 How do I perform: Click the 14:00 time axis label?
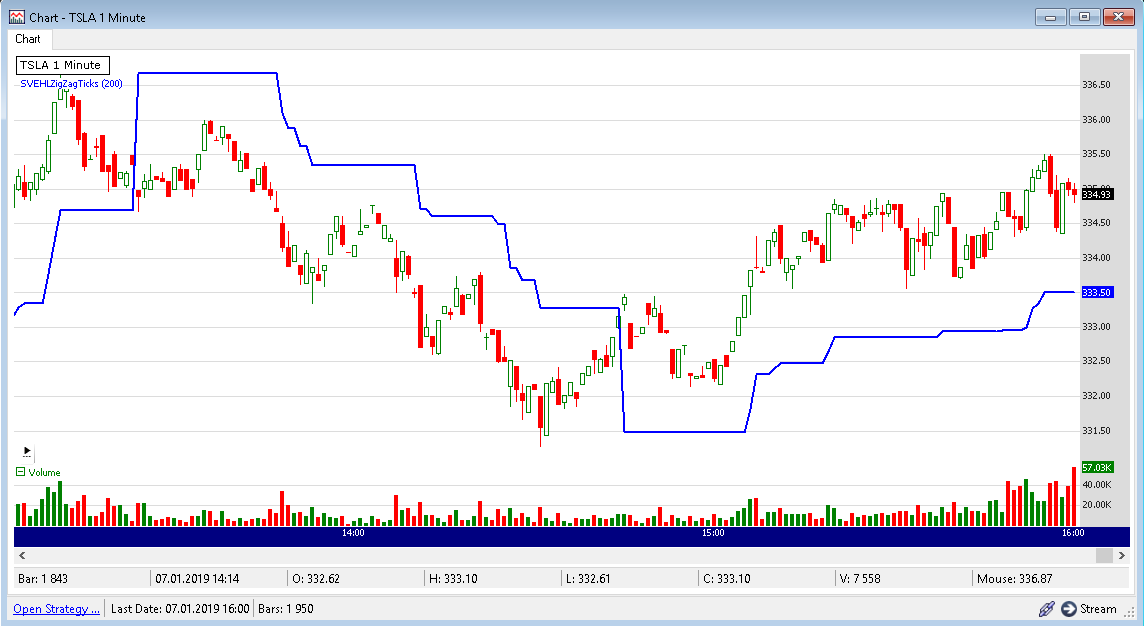tap(352, 534)
